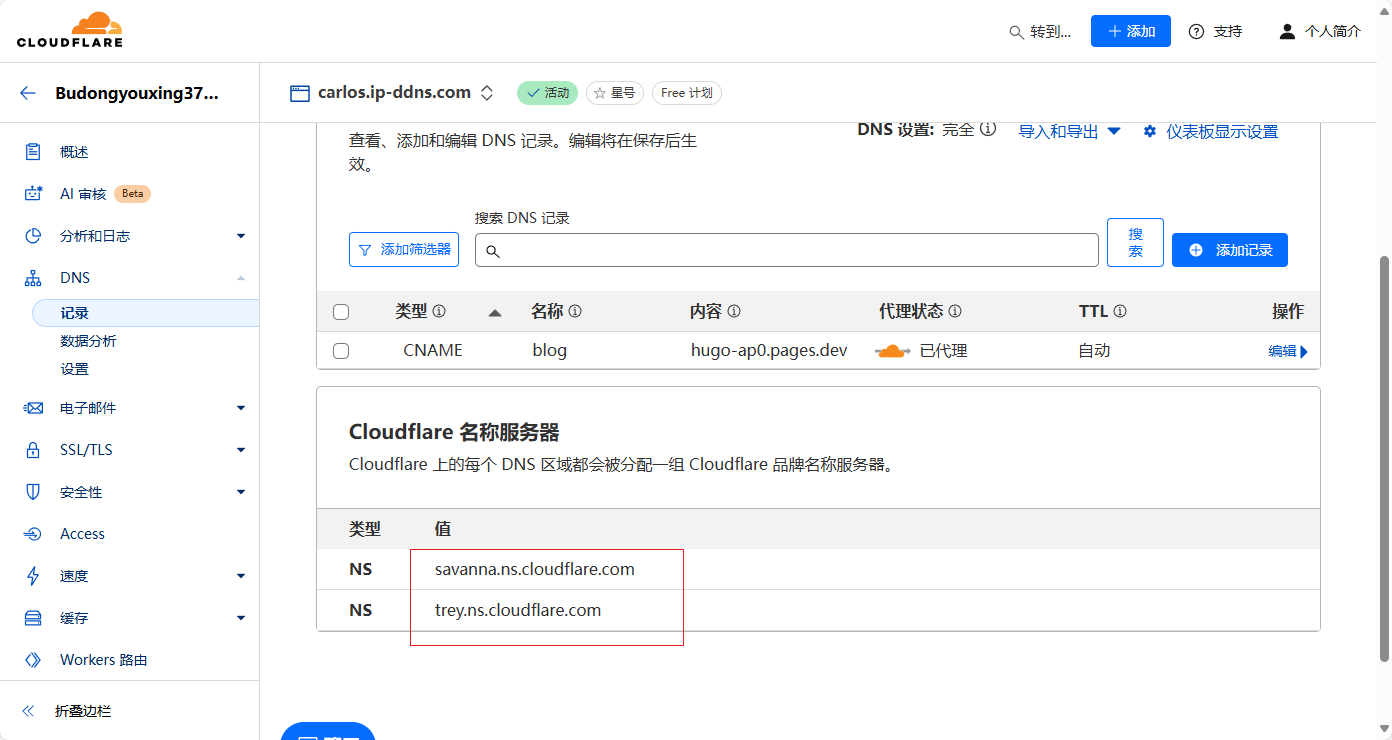1392x740 pixels.
Task: Click the browser window icon beside domain
Action: tap(300, 93)
